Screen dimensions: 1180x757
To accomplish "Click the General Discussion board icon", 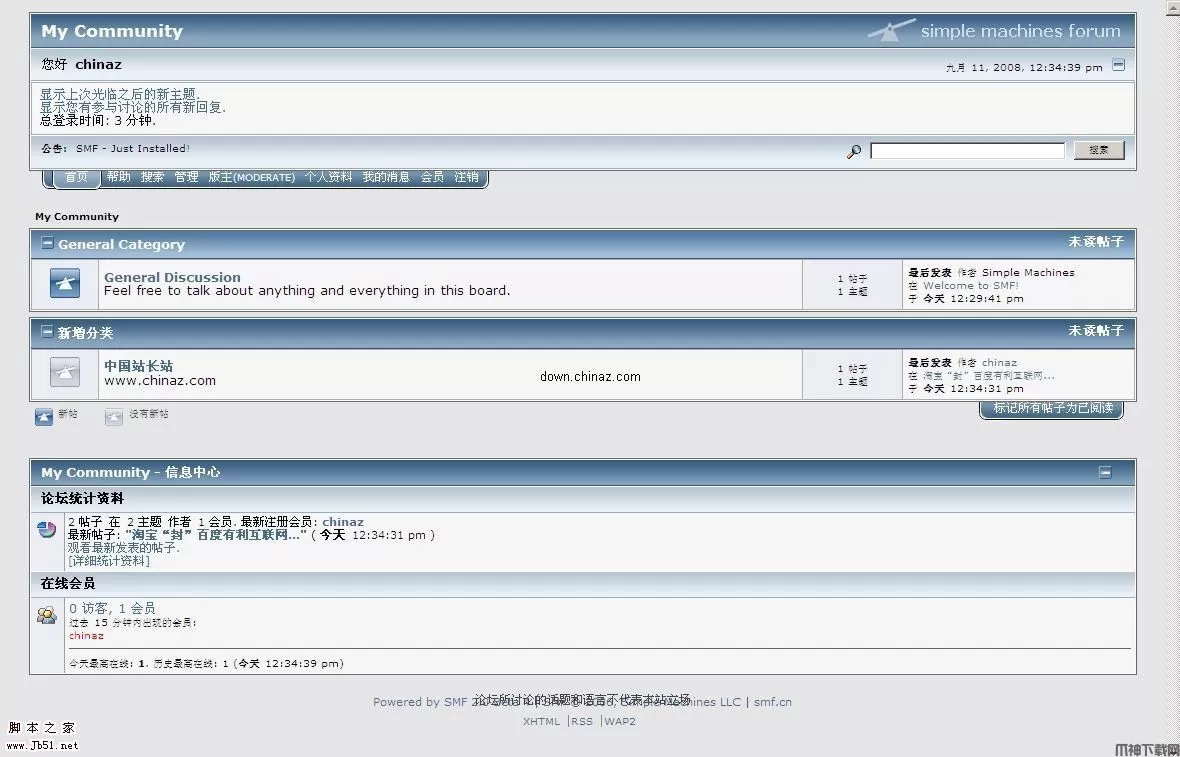I will click(64, 283).
